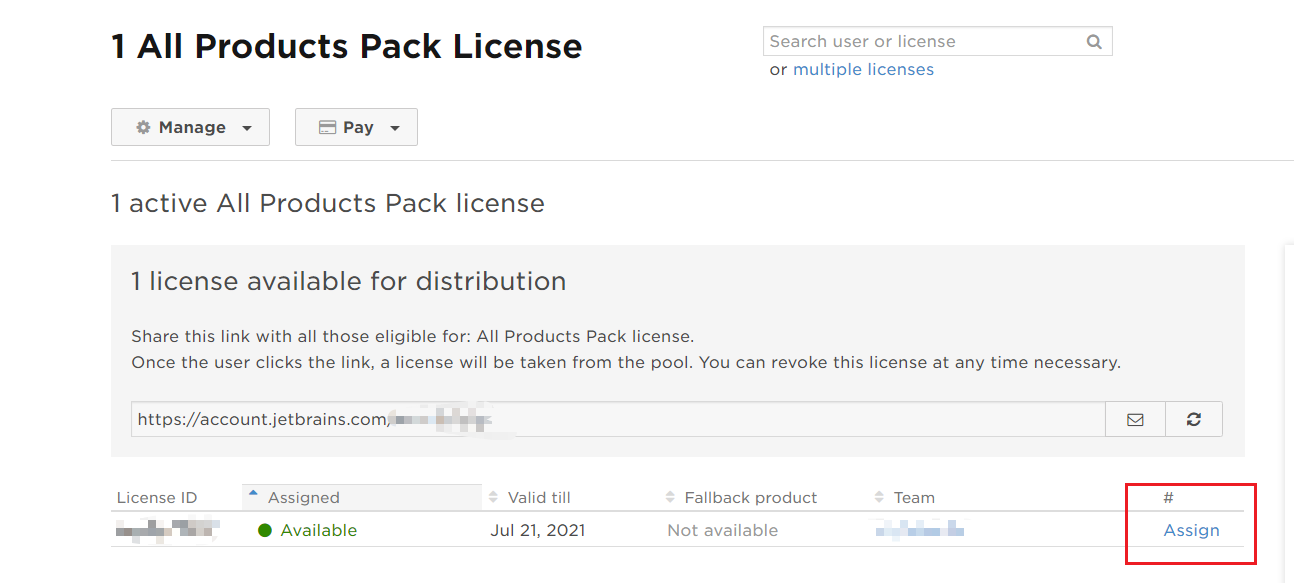Click Assign for the available license

(x=1191, y=531)
